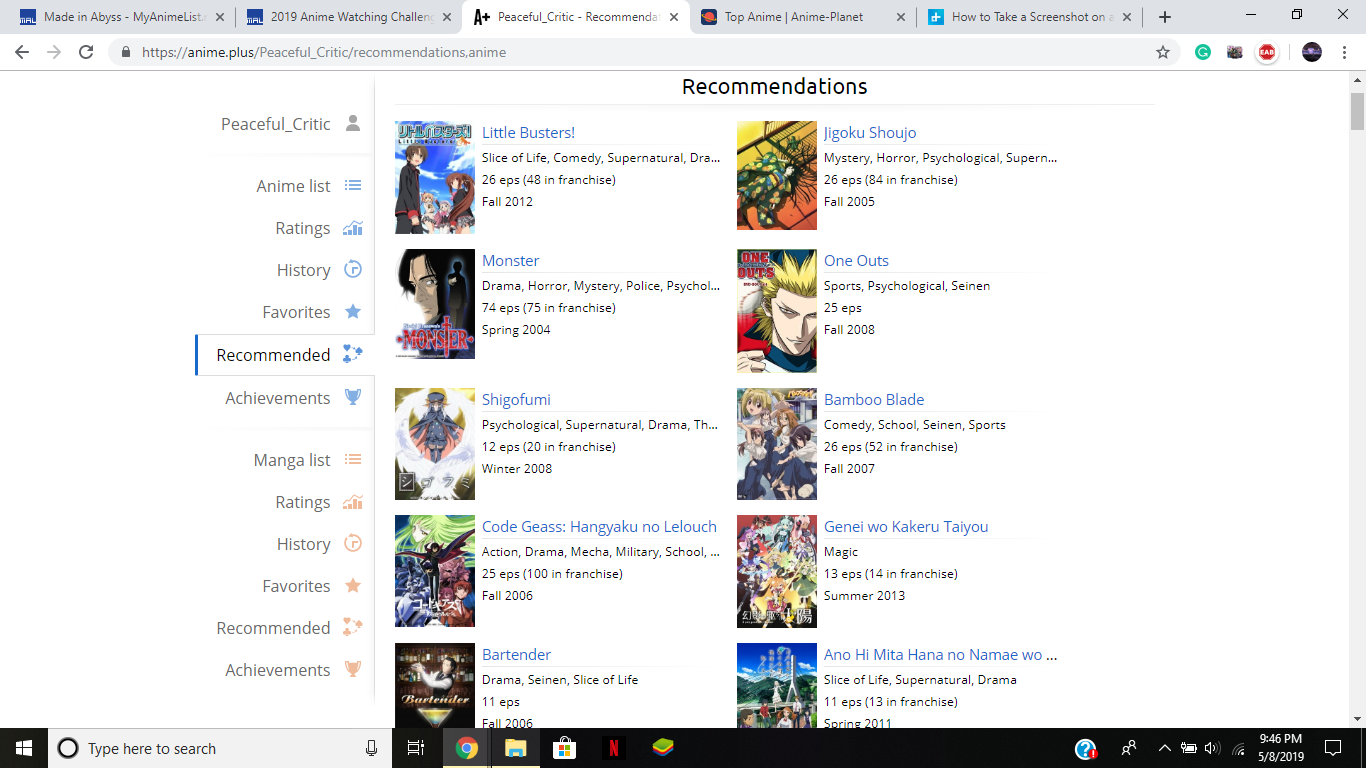
Task: Click the Bamboo Blade cover thumbnail
Action: click(777, 444)
